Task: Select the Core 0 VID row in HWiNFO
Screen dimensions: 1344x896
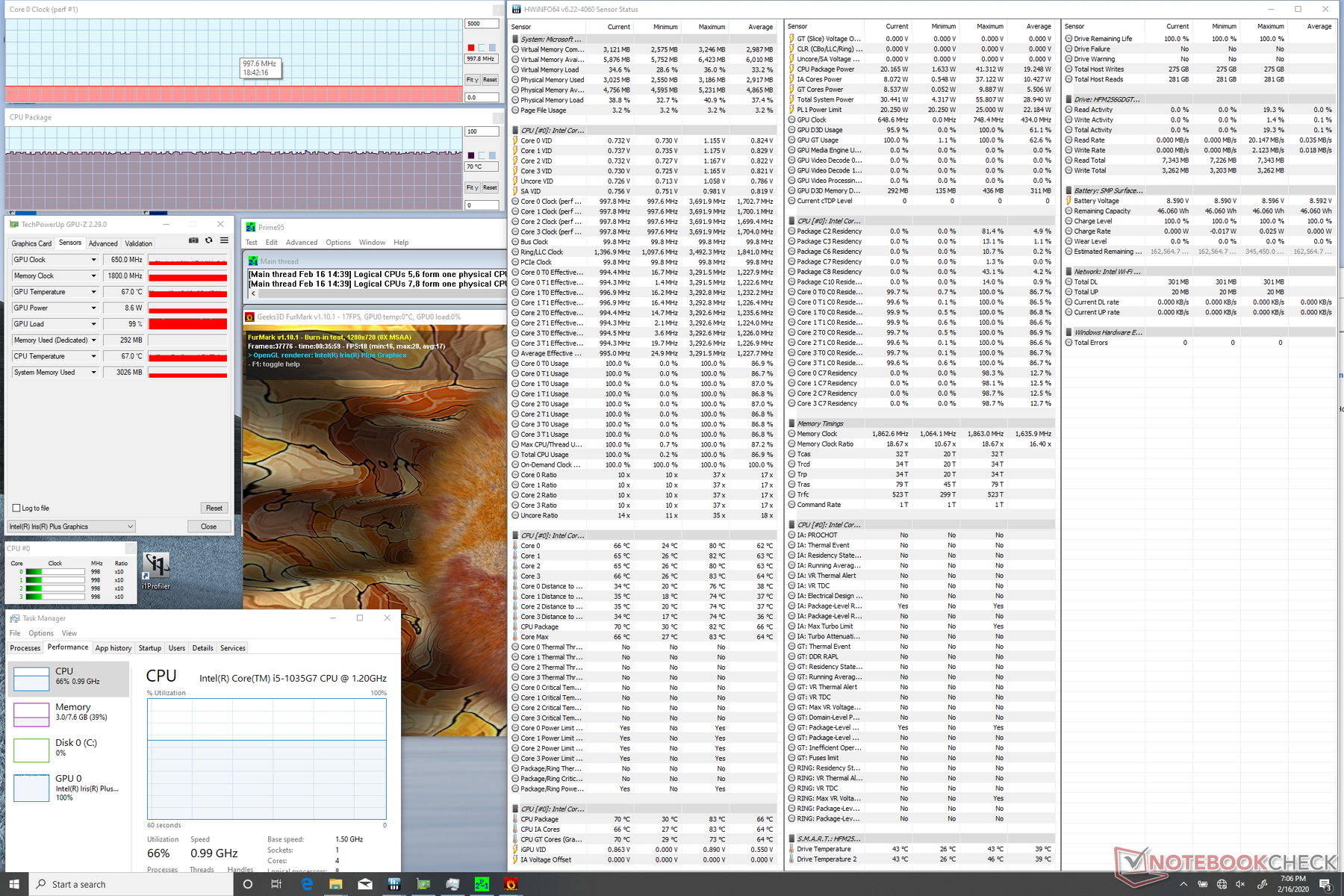Action: click(644, 140)
